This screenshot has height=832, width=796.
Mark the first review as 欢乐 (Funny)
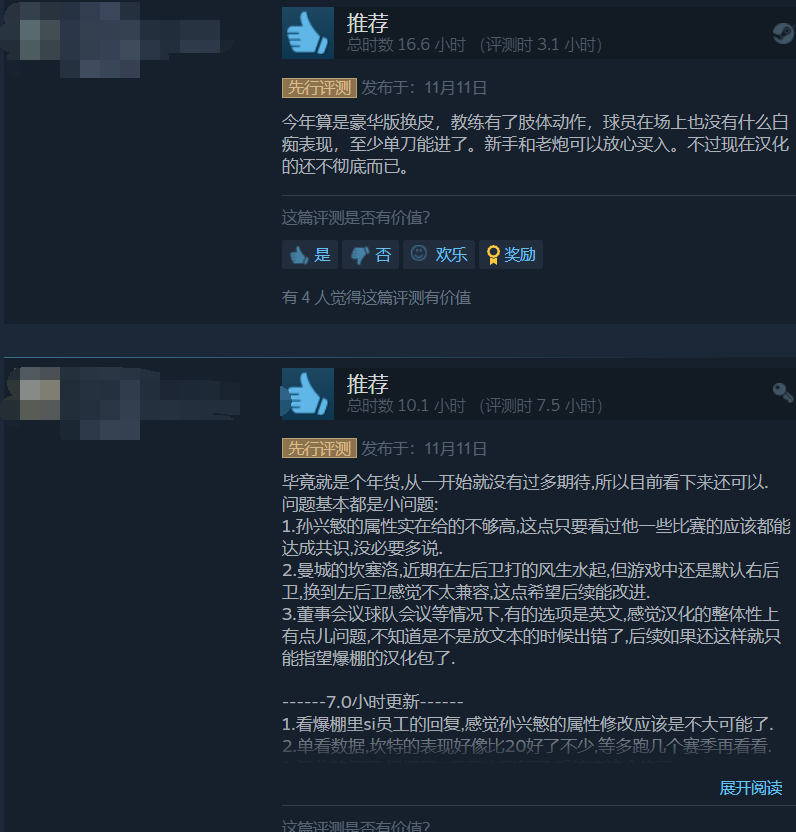coord(439,255)
